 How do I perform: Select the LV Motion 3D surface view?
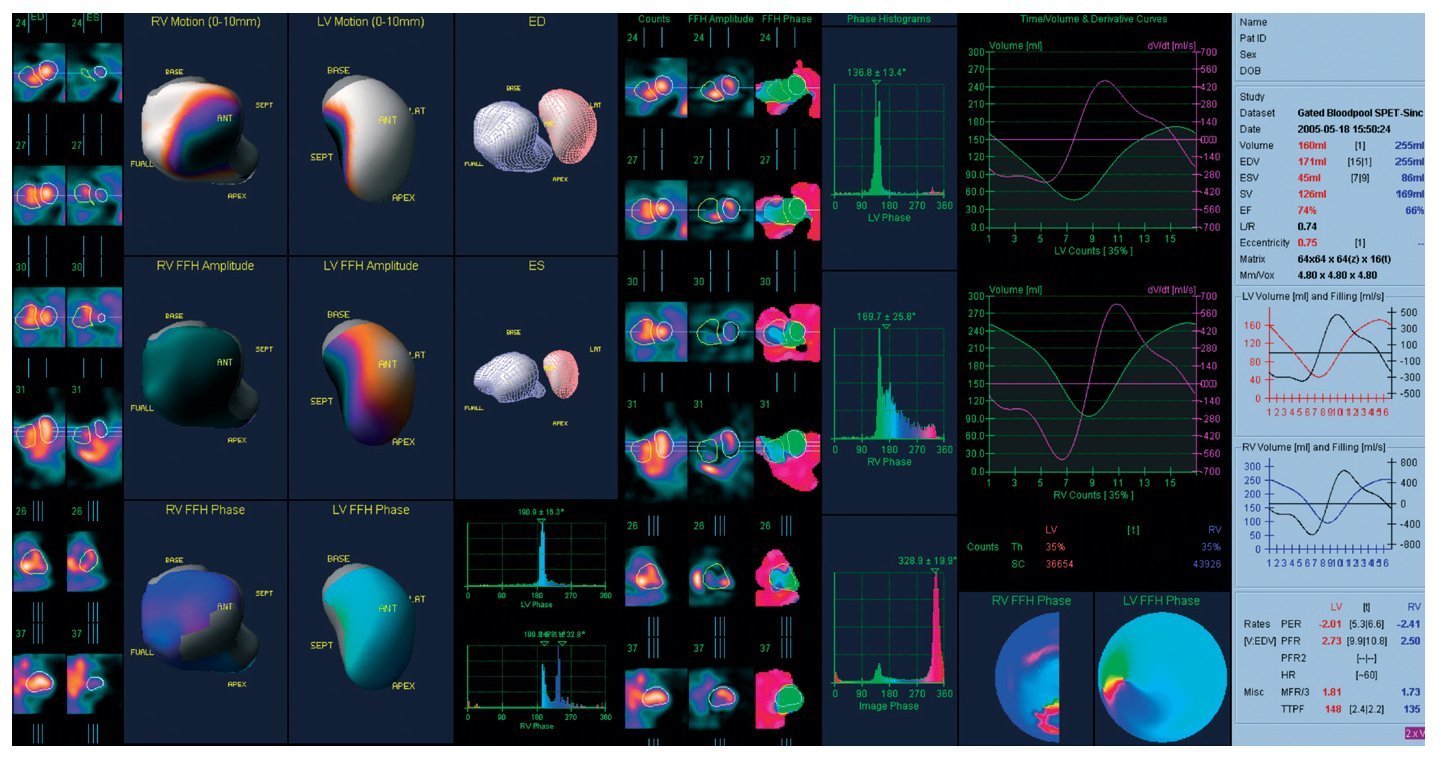pos(365,140)
